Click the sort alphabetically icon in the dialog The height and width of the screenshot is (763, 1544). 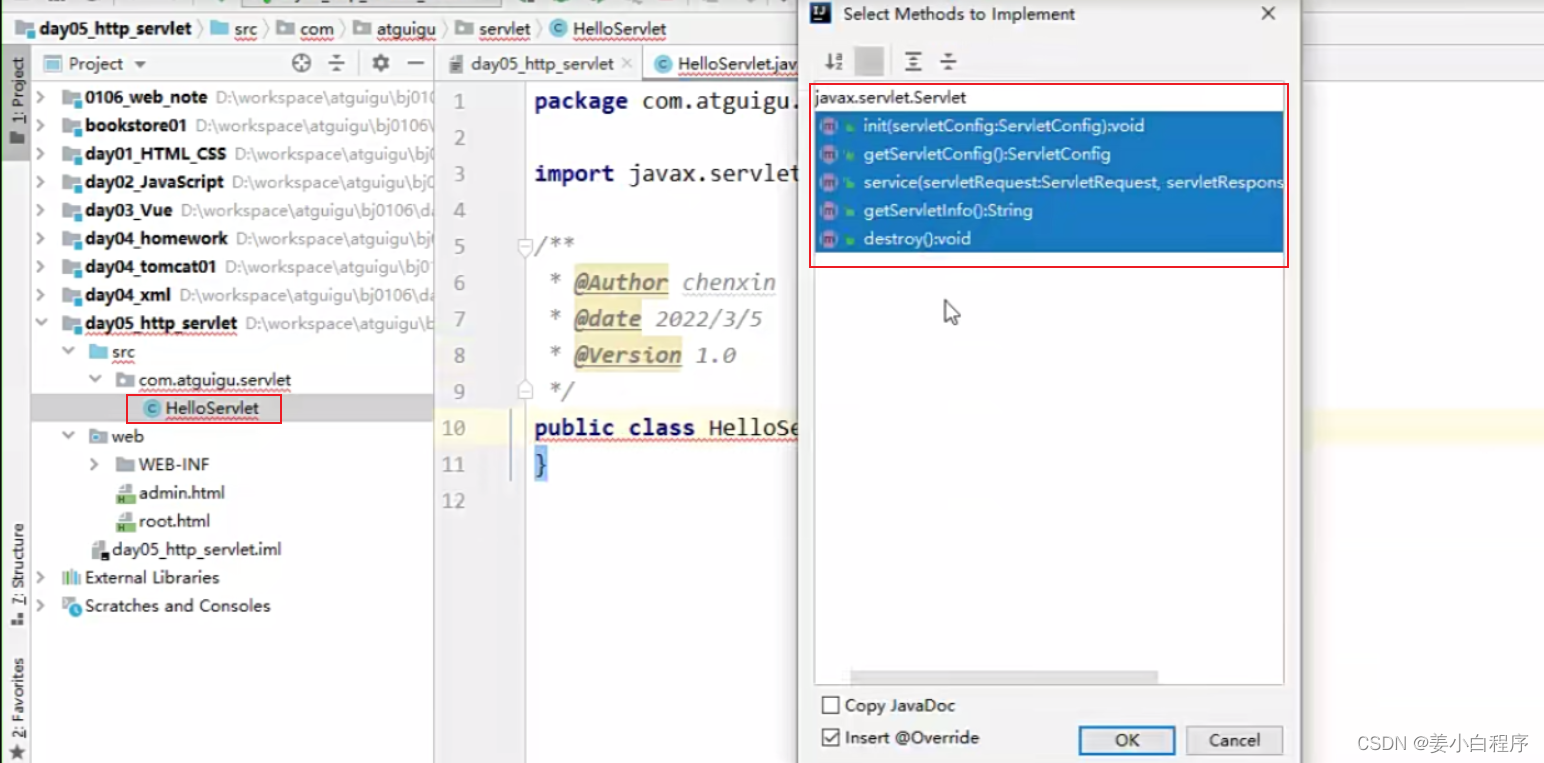click(x=833, y=61)
